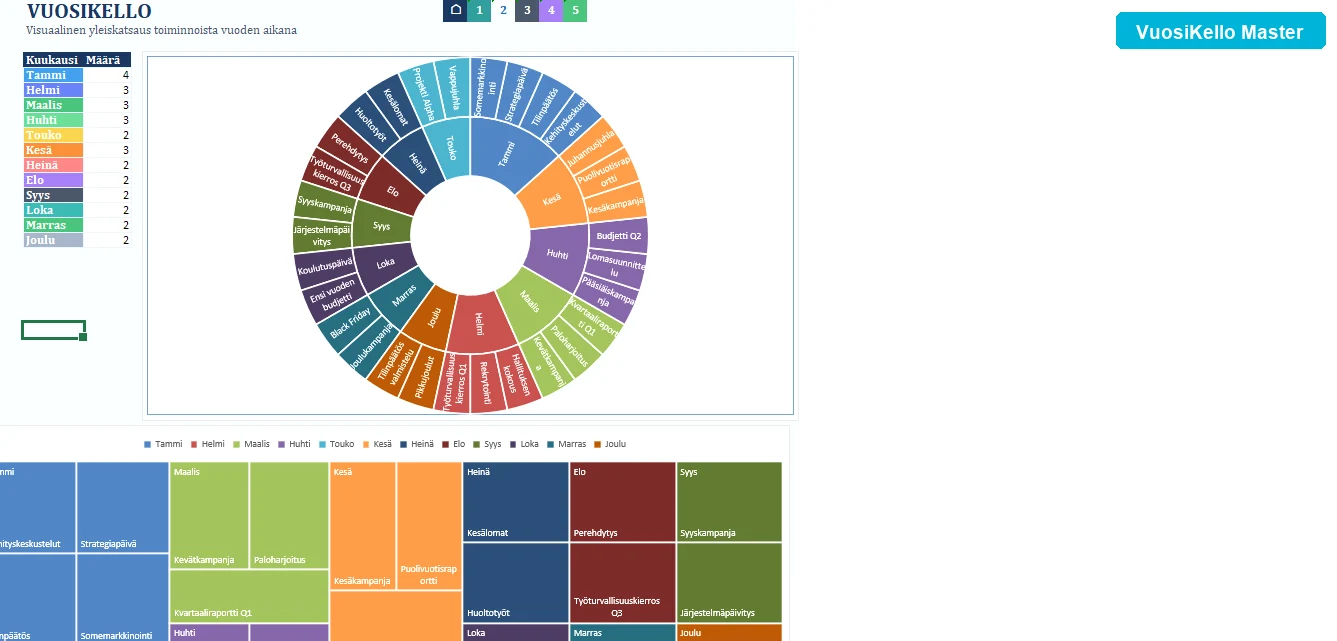Select the Kuukausi table header cell

pos(52,60)
